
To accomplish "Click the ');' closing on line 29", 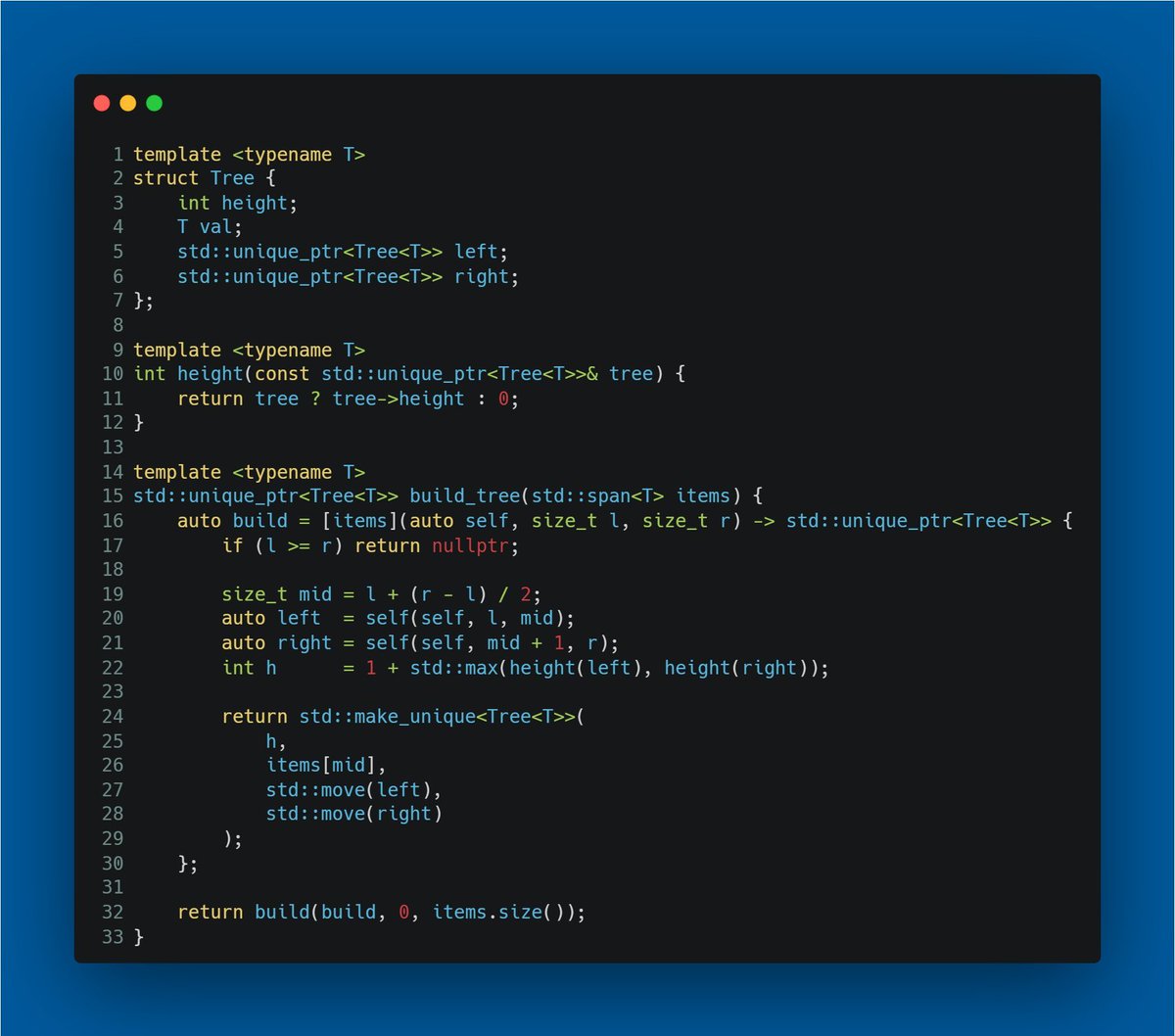I will click(x=233, y=839).
